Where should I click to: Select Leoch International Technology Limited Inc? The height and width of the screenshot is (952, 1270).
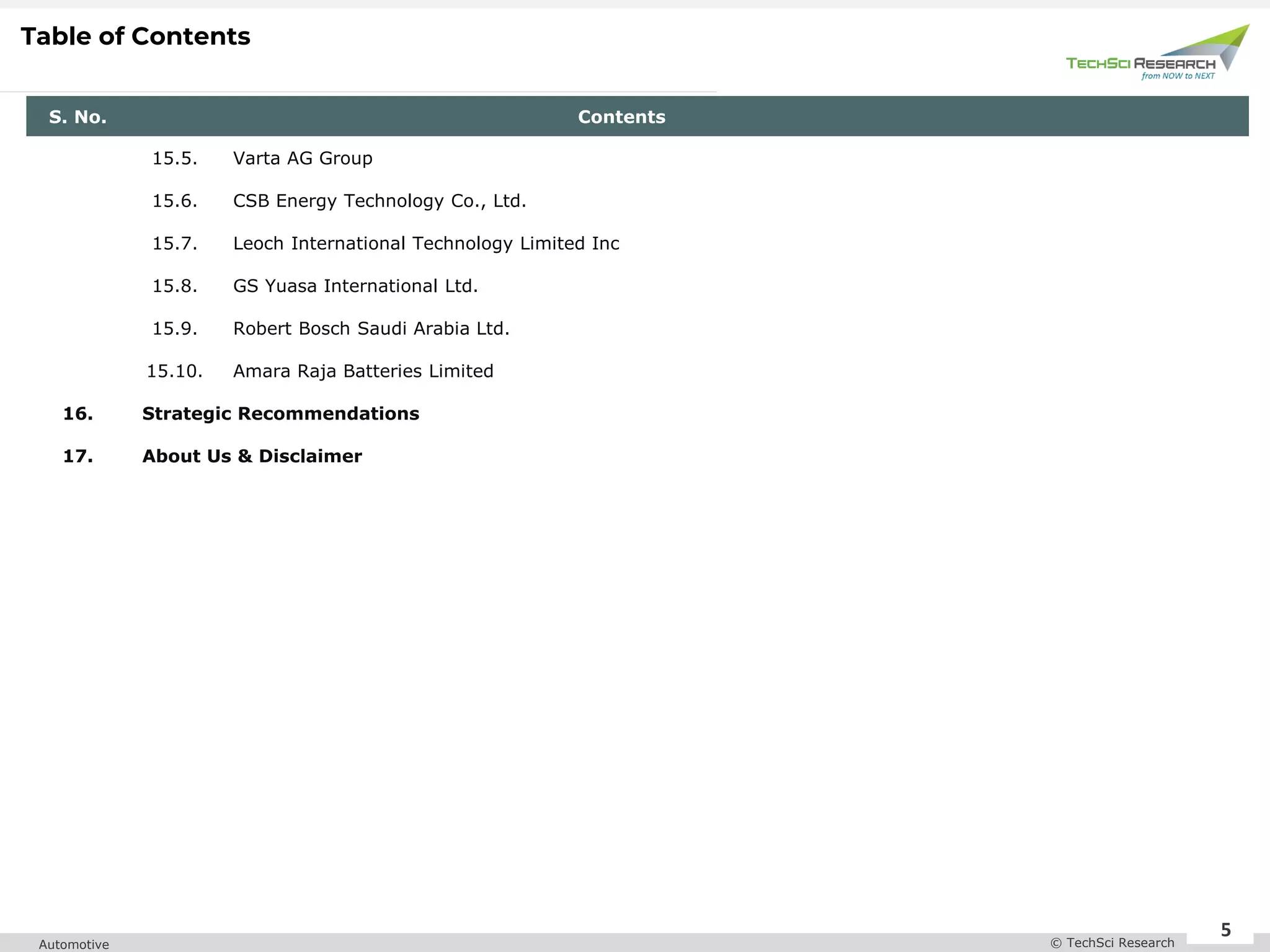(x=426, y=244)
